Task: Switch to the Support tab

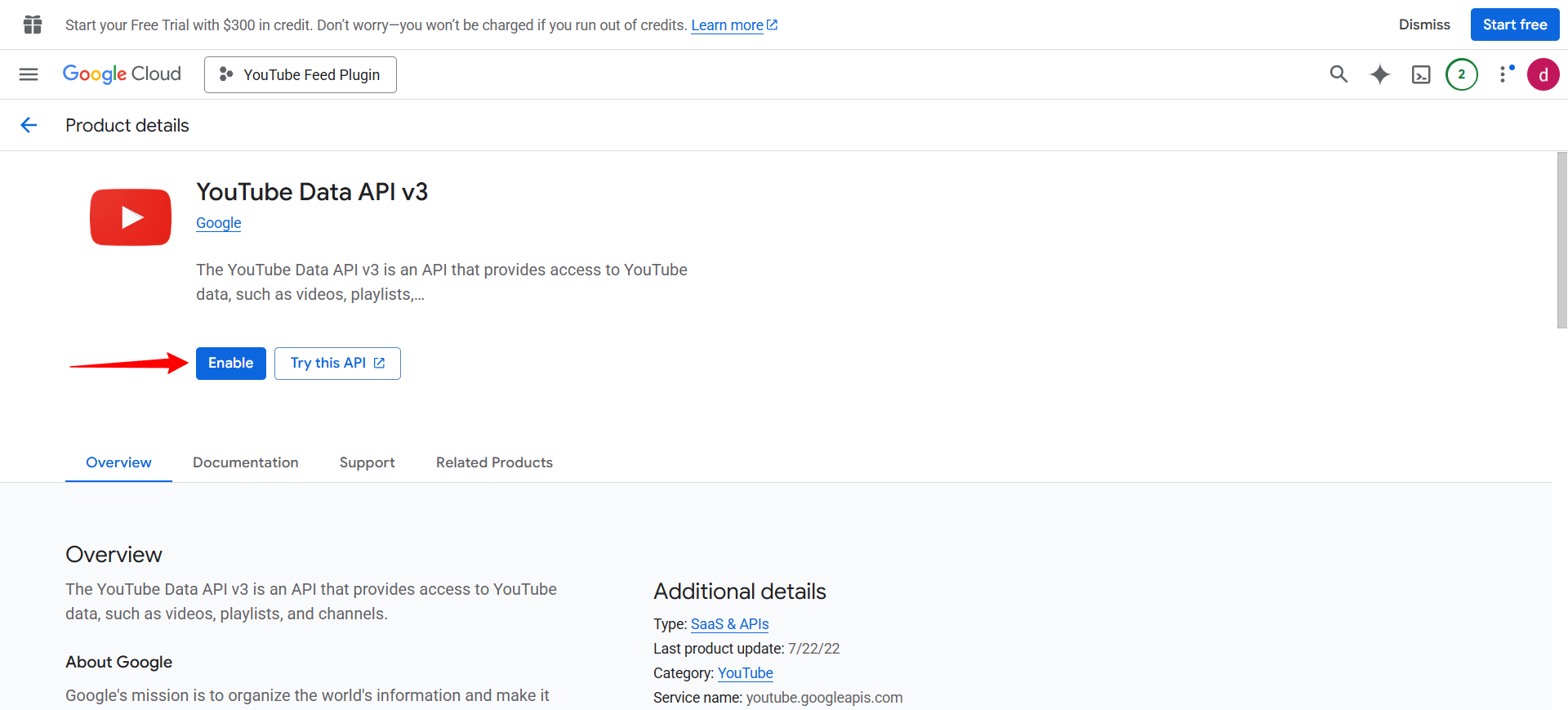Action: 367,462
